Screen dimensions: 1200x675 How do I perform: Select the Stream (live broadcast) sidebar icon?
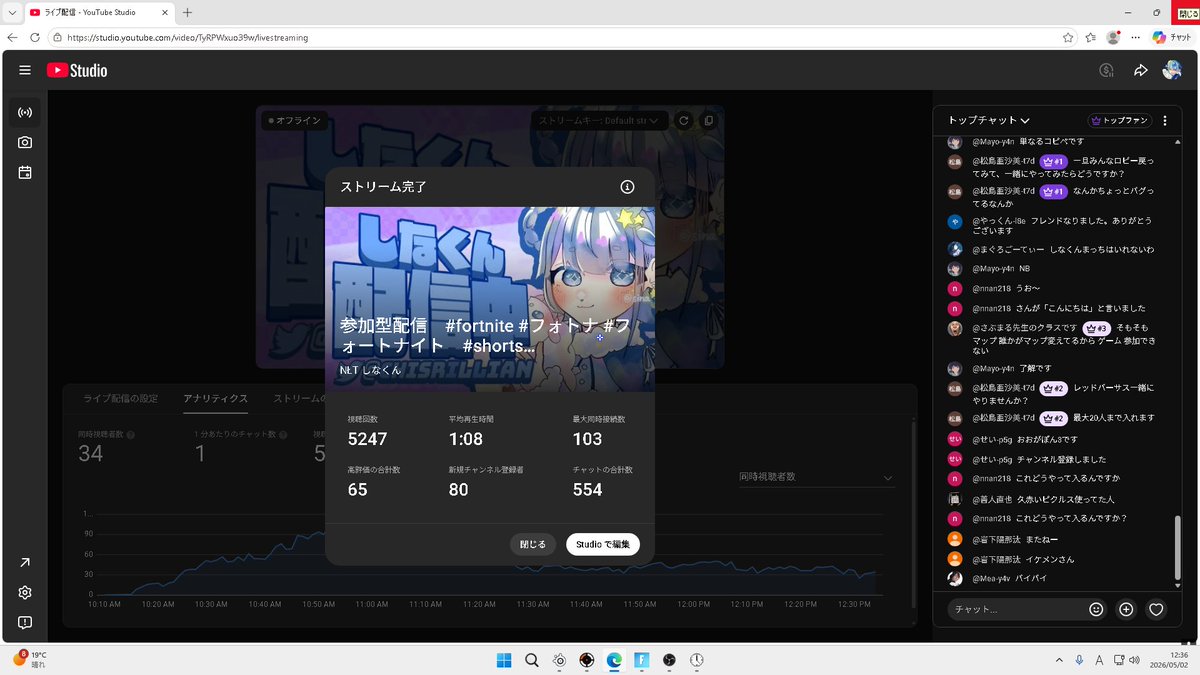25,113
